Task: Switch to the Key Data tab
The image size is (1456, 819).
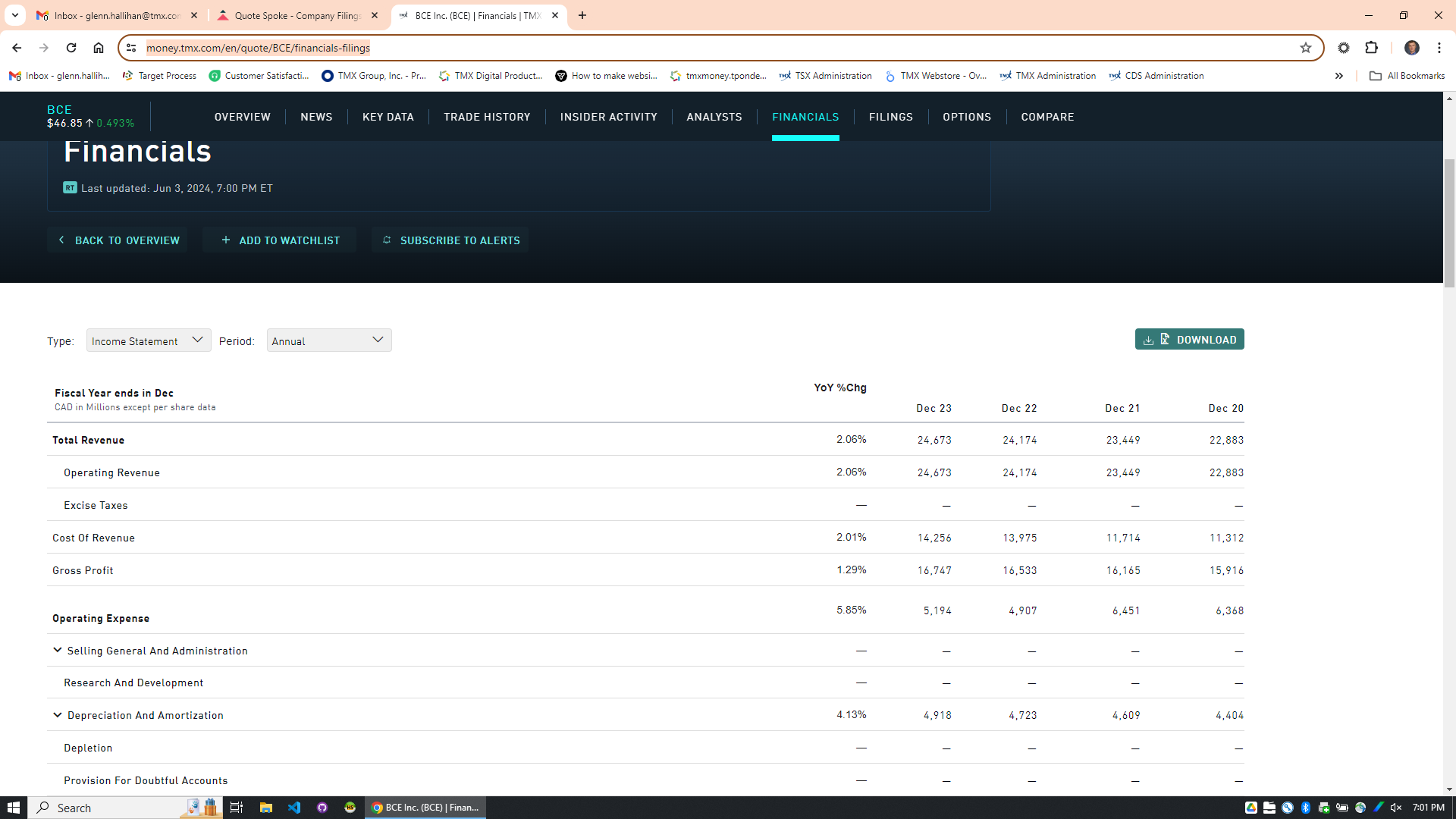Action: [388, 117]
